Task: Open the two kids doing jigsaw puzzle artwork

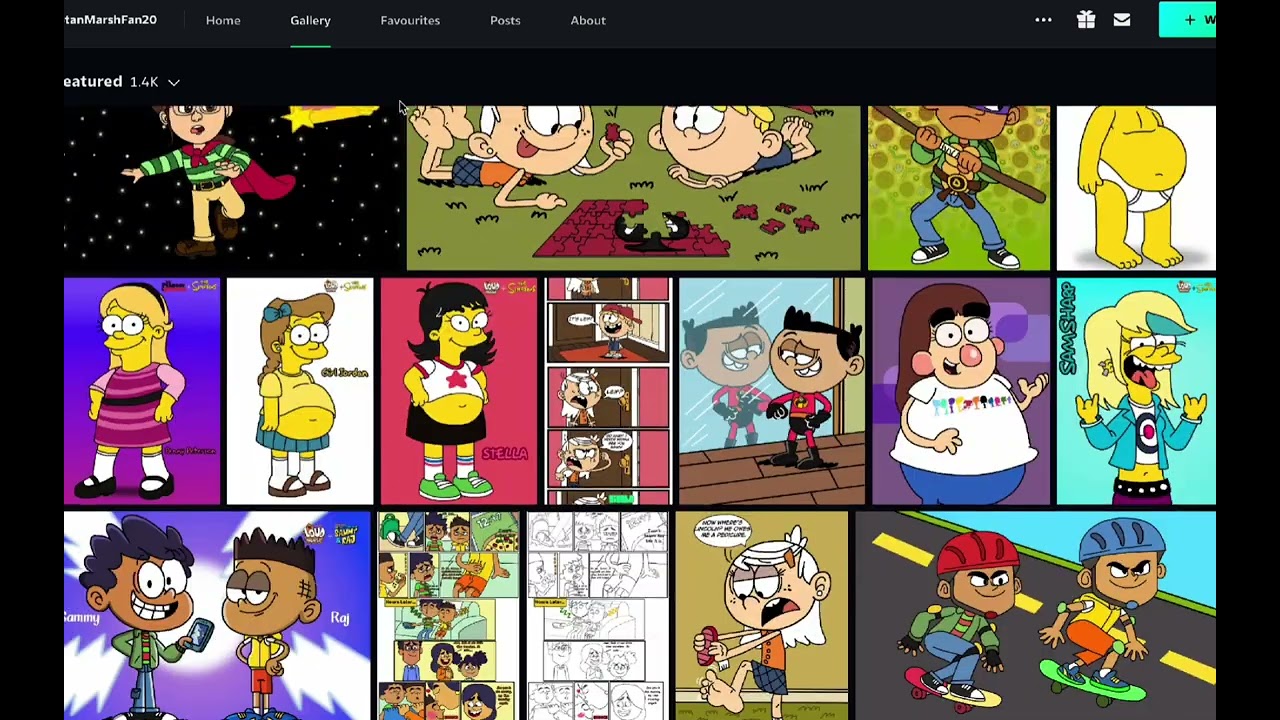Action: [633, 188]
